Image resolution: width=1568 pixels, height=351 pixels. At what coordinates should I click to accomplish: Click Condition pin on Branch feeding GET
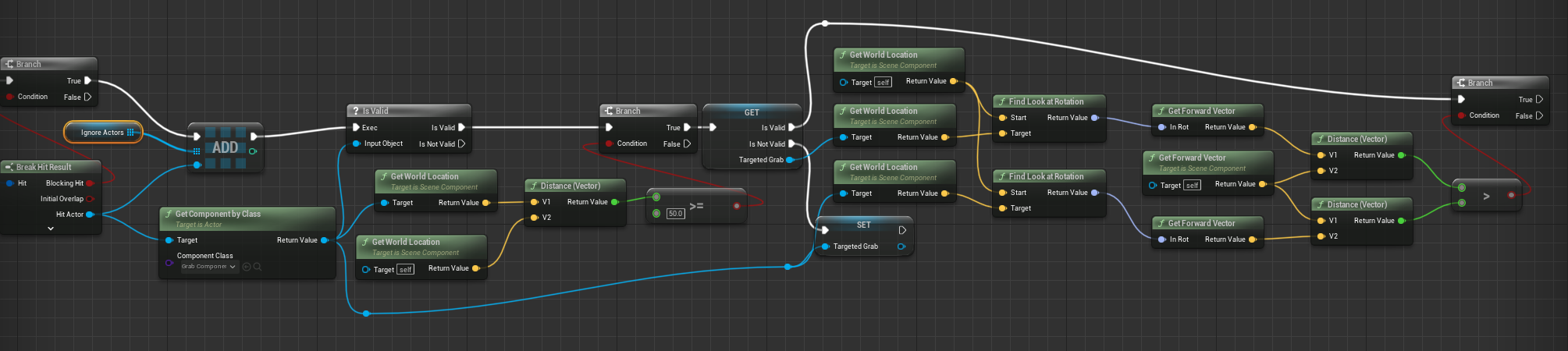(x=609, y=144)
